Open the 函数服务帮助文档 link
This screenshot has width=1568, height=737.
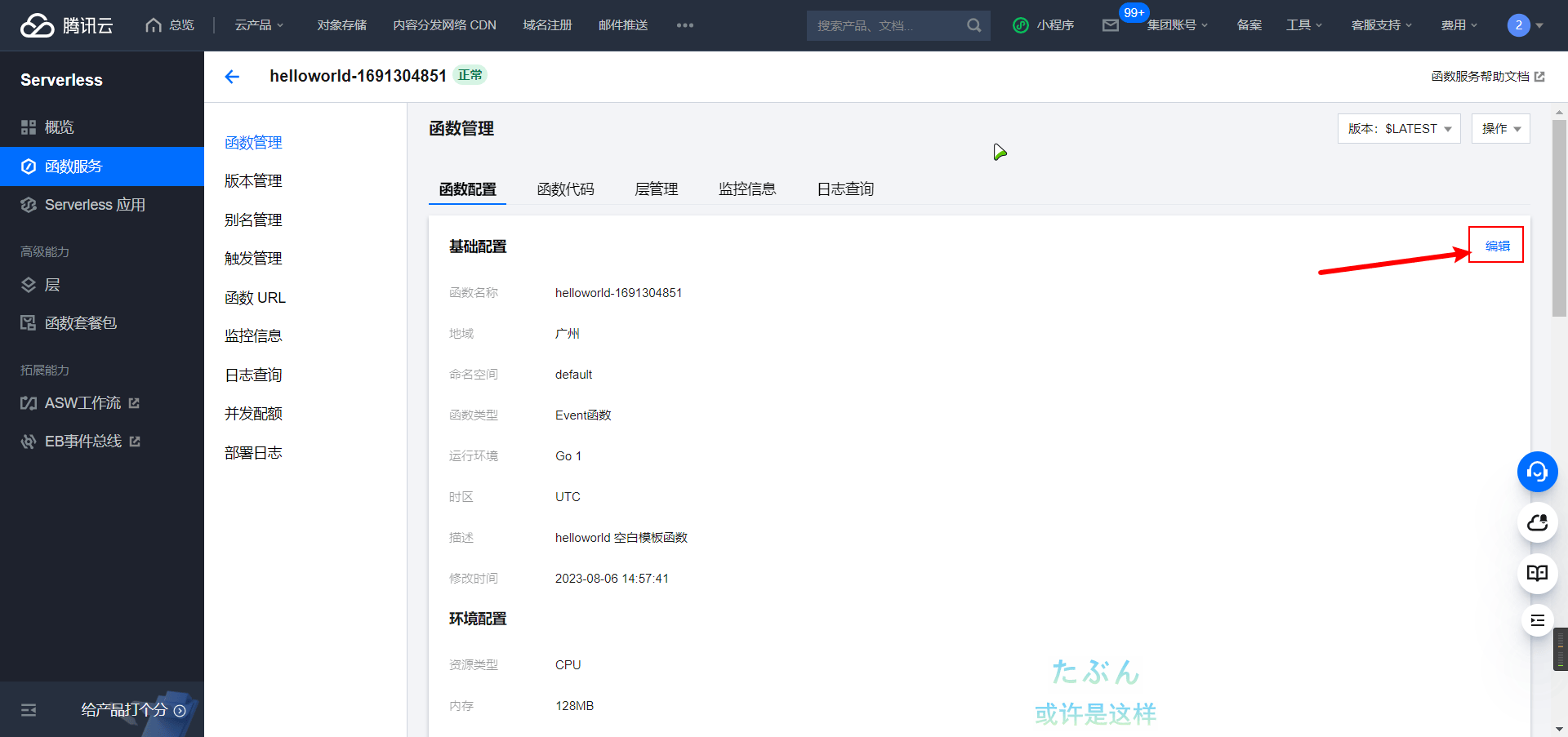pos(1481,76)
